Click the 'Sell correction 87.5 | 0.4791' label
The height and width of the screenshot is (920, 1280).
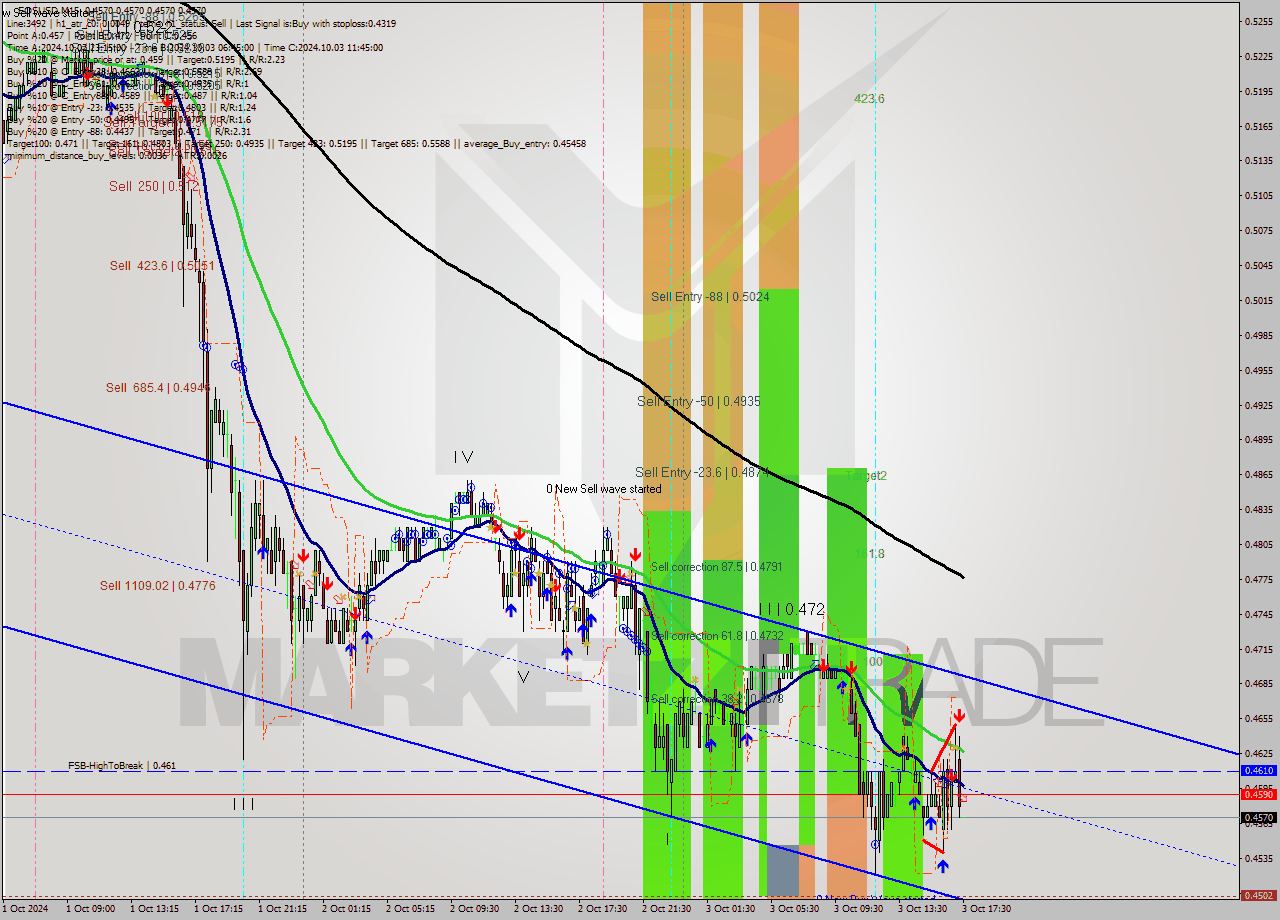coord(716,566)
